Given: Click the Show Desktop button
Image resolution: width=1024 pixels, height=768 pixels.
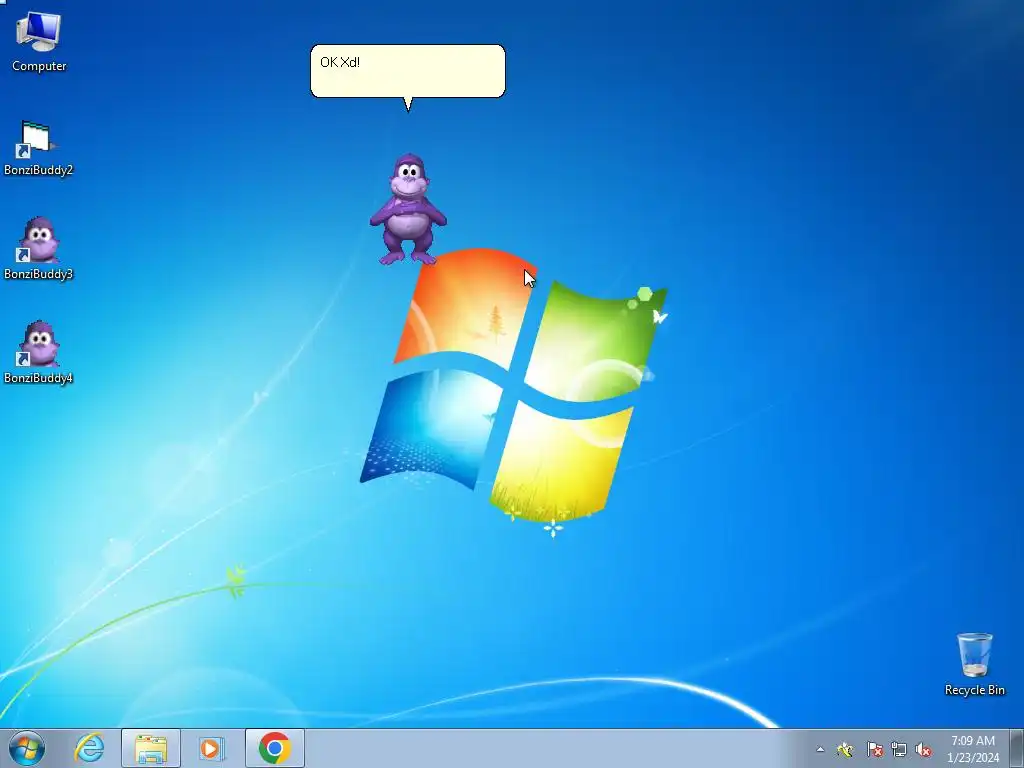Looking at the screenshot, I should point(1017,748).
